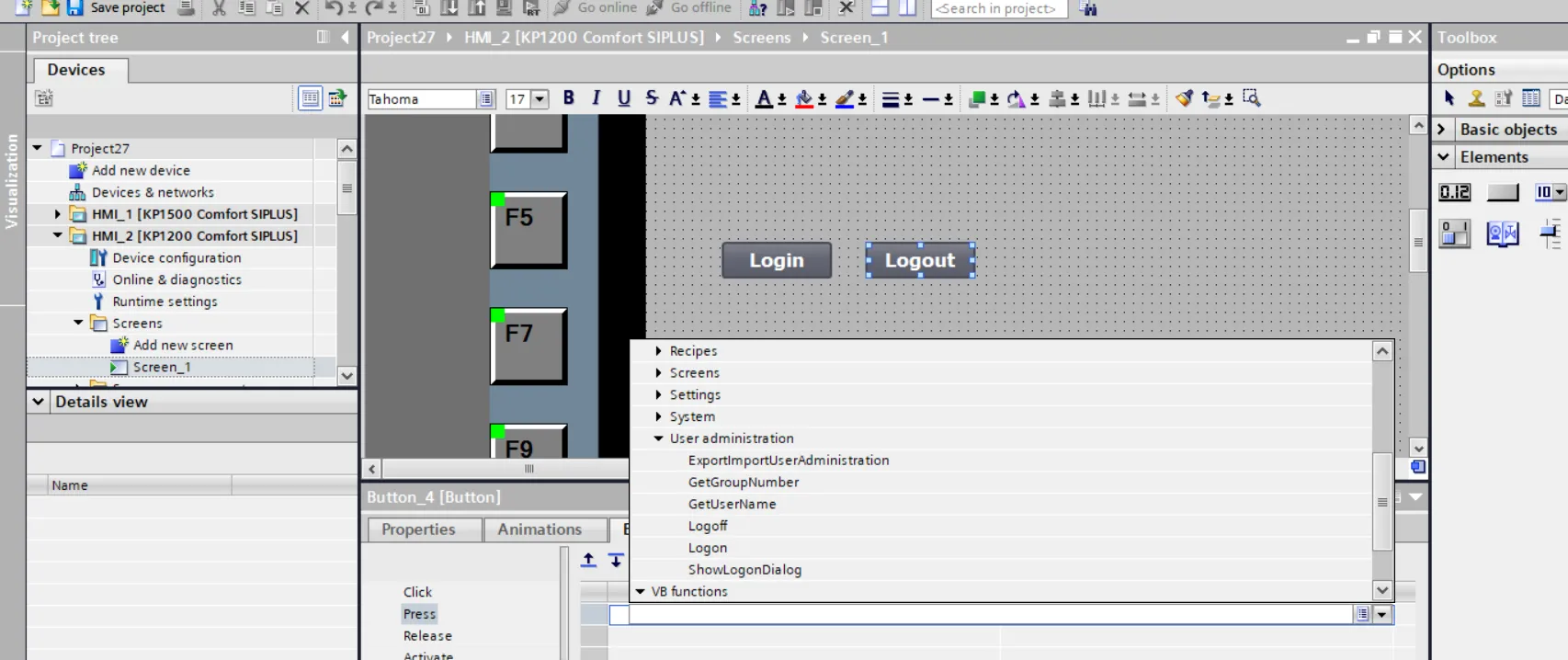This screenshot has height=660, width=1568.
Task: Click the Login button on canvas
Action: 777,260
